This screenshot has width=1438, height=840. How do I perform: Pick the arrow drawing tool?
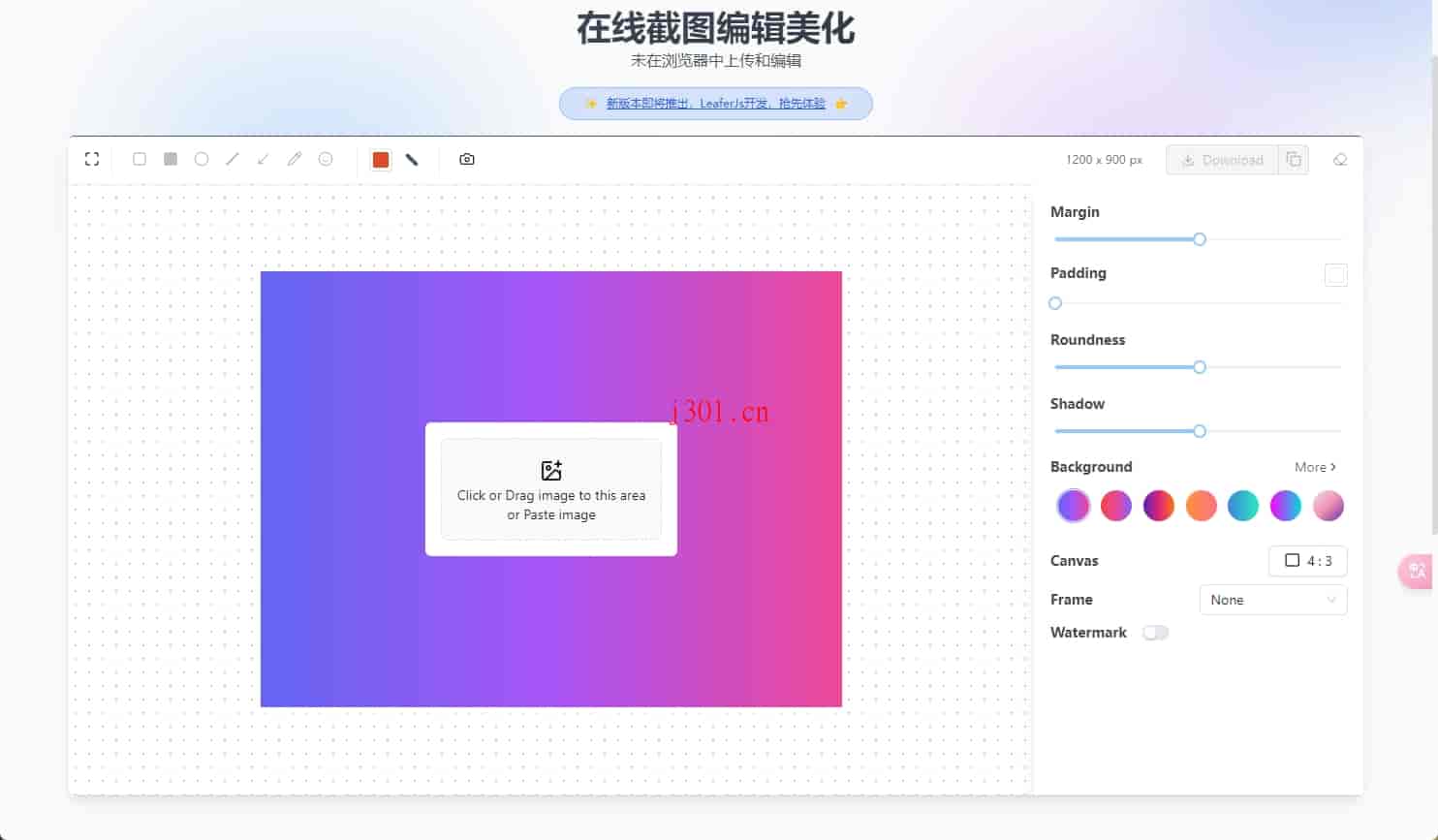click(x=263, y=159)
